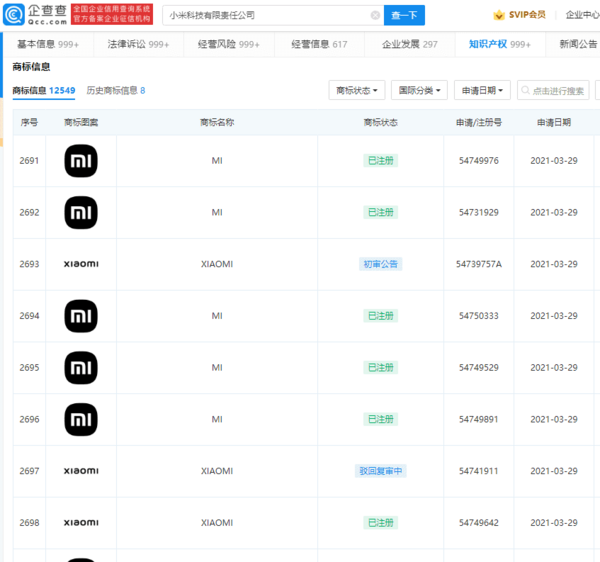The height and width of the screenshot is (562, 600).
Task: Open xiaomi wordmark image in row 2697
Action: [x=81, y=471]
